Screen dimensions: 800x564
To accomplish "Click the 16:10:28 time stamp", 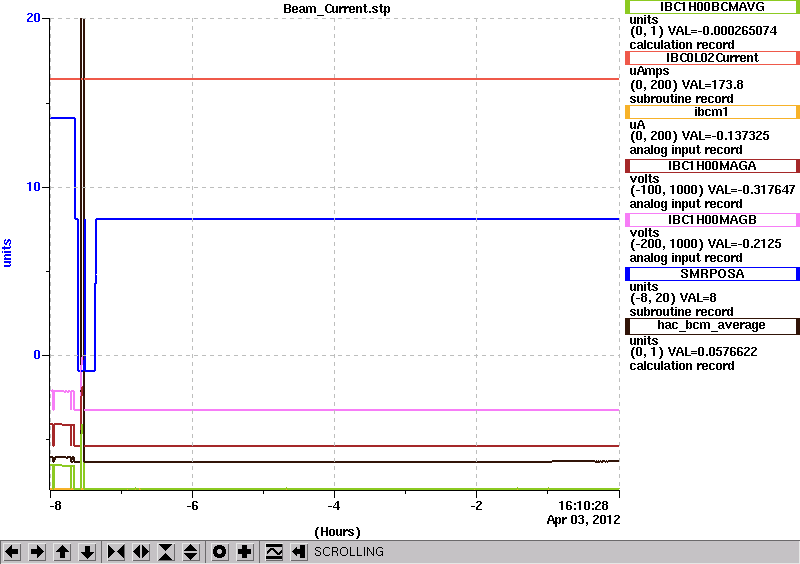I will [584, 506].
